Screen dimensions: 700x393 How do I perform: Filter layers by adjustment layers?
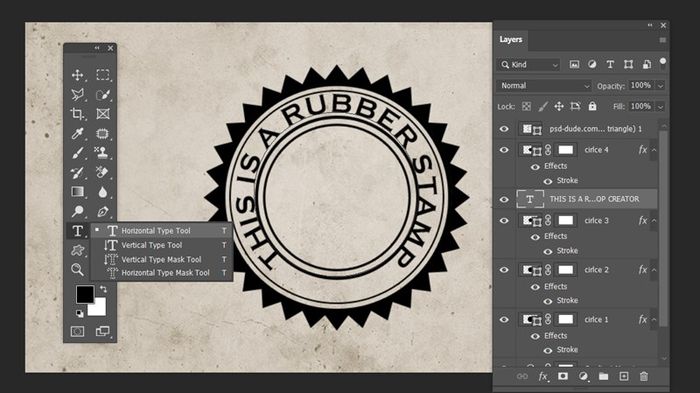(592, 65)
